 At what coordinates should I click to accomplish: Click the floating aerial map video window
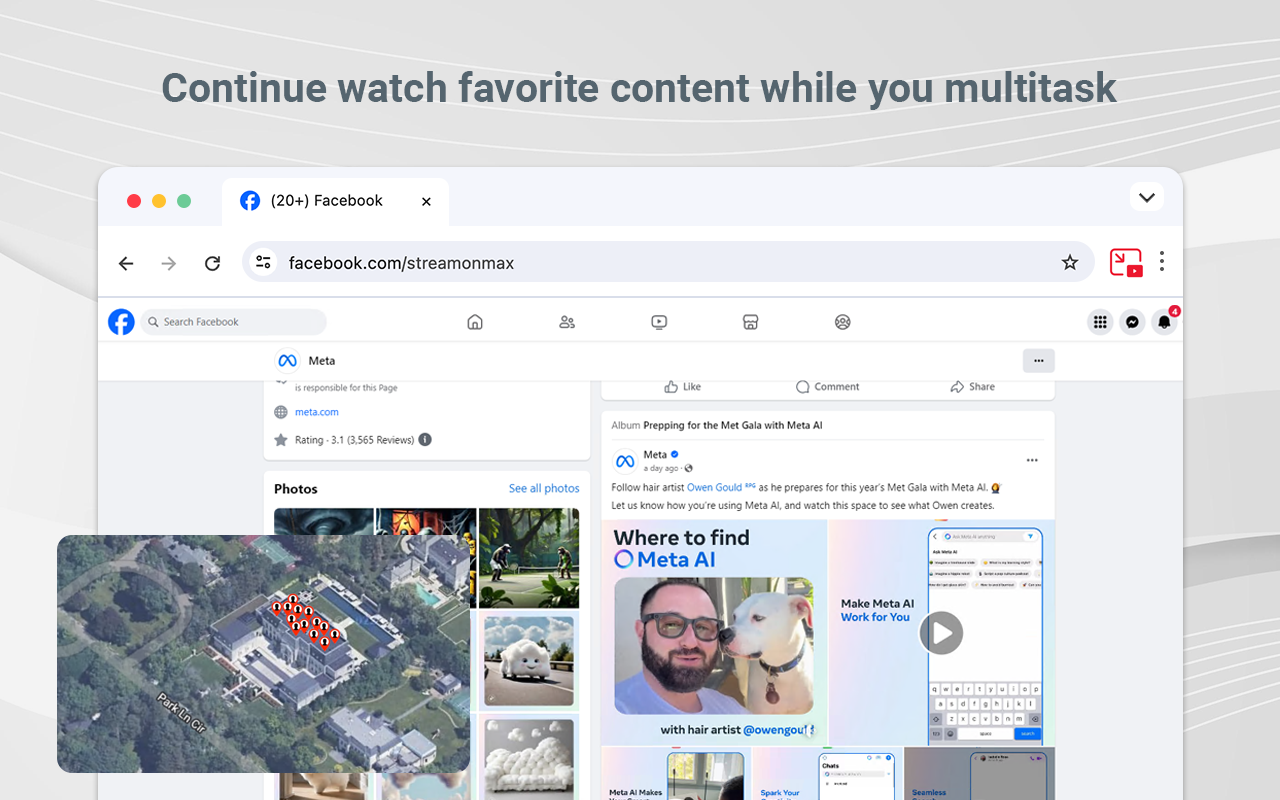tap(263, 654)
